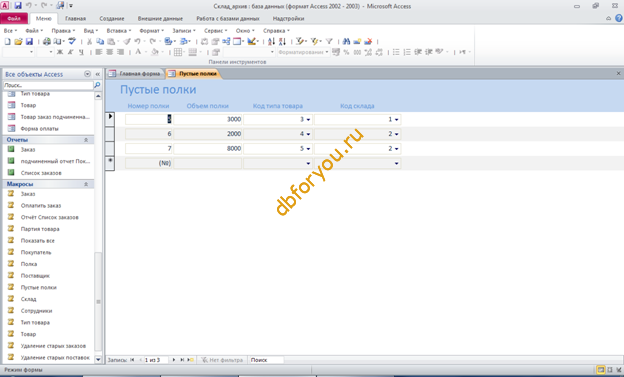Open the Надстройки ribbon tab
Screen dimensions: 624x377
pos(289,19)
